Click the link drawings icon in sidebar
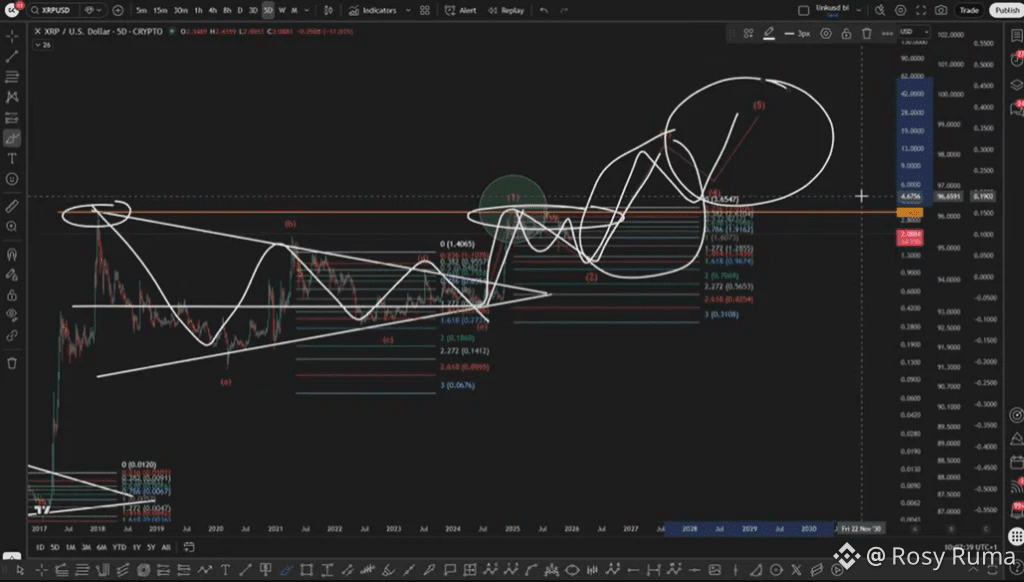 (x=12, y=336)
